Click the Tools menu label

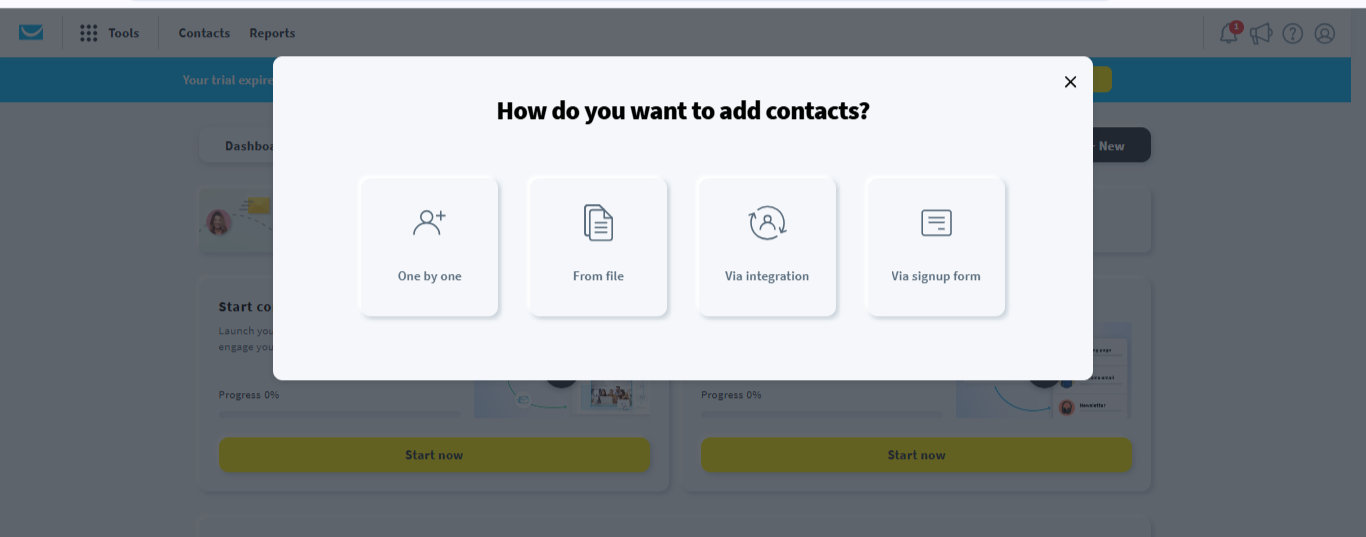pos(124,33)
